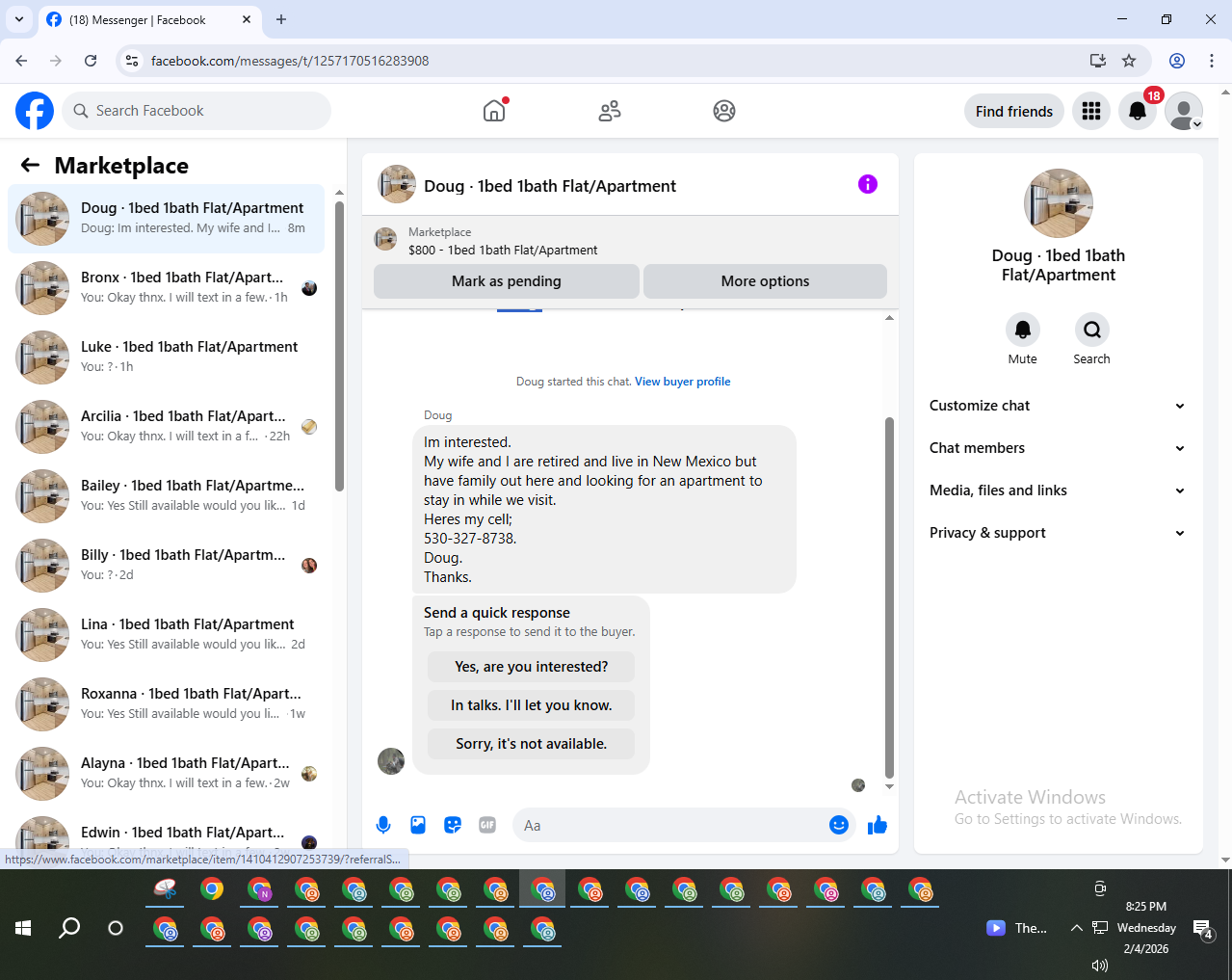Open Chrome three-dot menu
Image resolution: width=1232 pixels, height=980 pixels.
(1212, 61)
